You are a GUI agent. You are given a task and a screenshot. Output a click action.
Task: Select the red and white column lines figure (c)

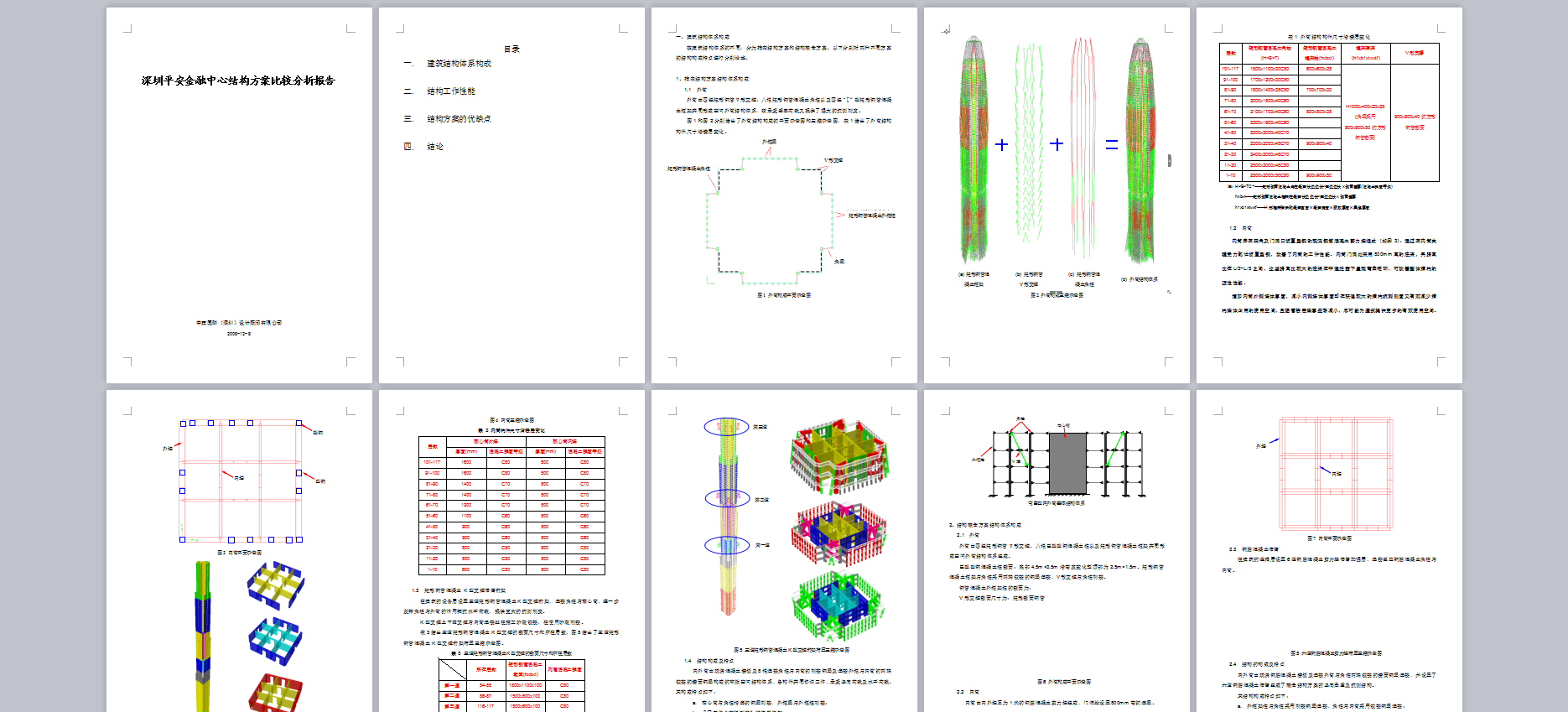click(x=1083, y=147)
